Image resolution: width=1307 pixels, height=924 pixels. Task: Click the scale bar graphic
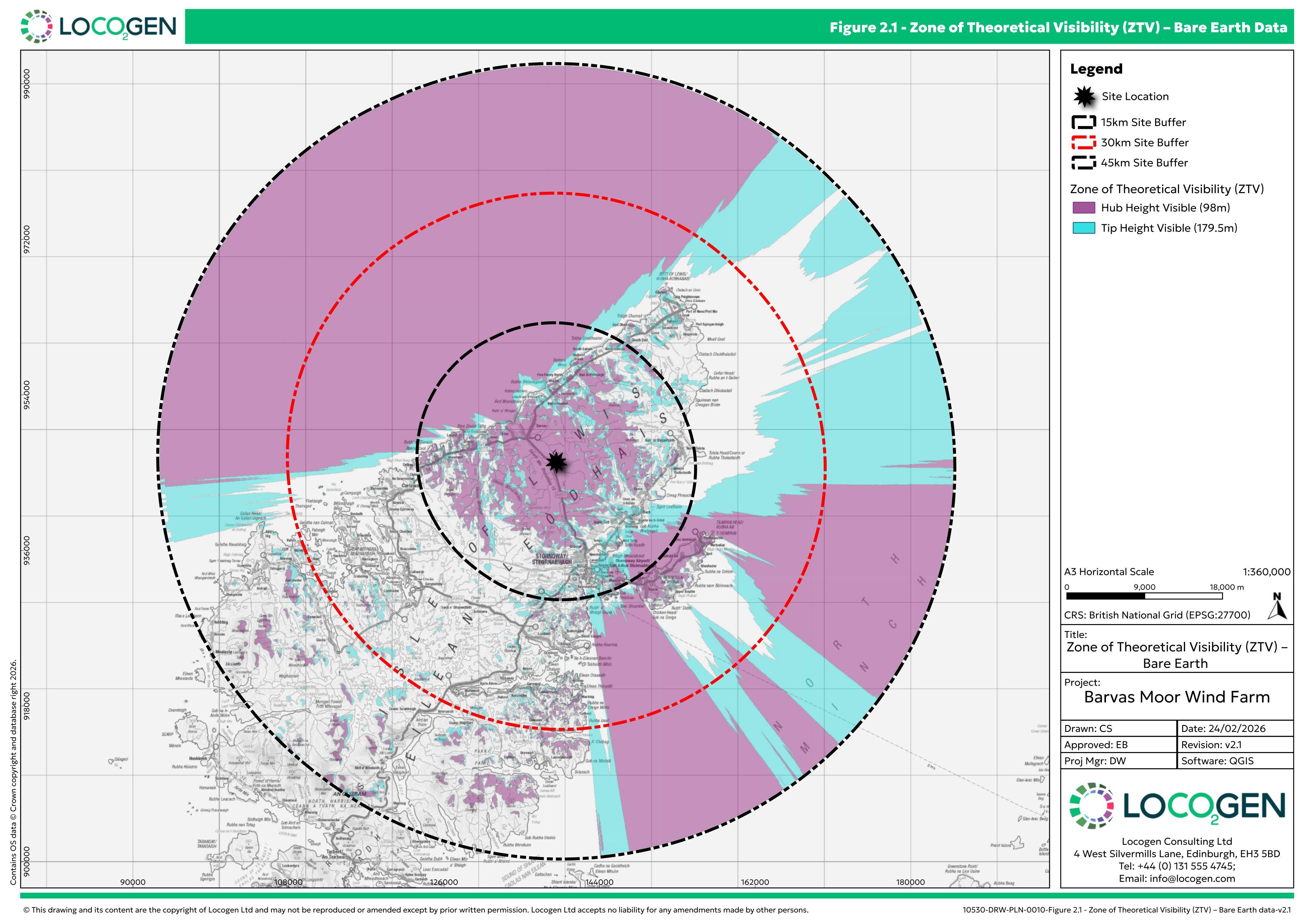click(1144, 596)
